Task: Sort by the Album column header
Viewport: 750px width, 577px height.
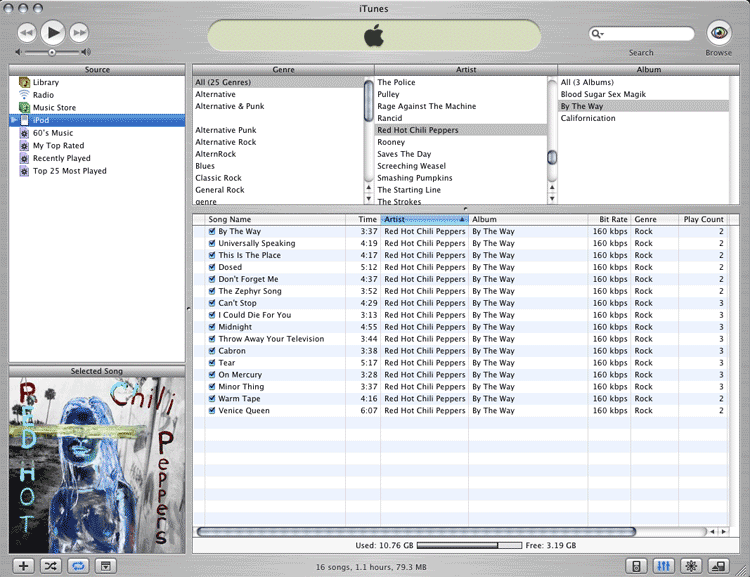Action: [528, 219]
